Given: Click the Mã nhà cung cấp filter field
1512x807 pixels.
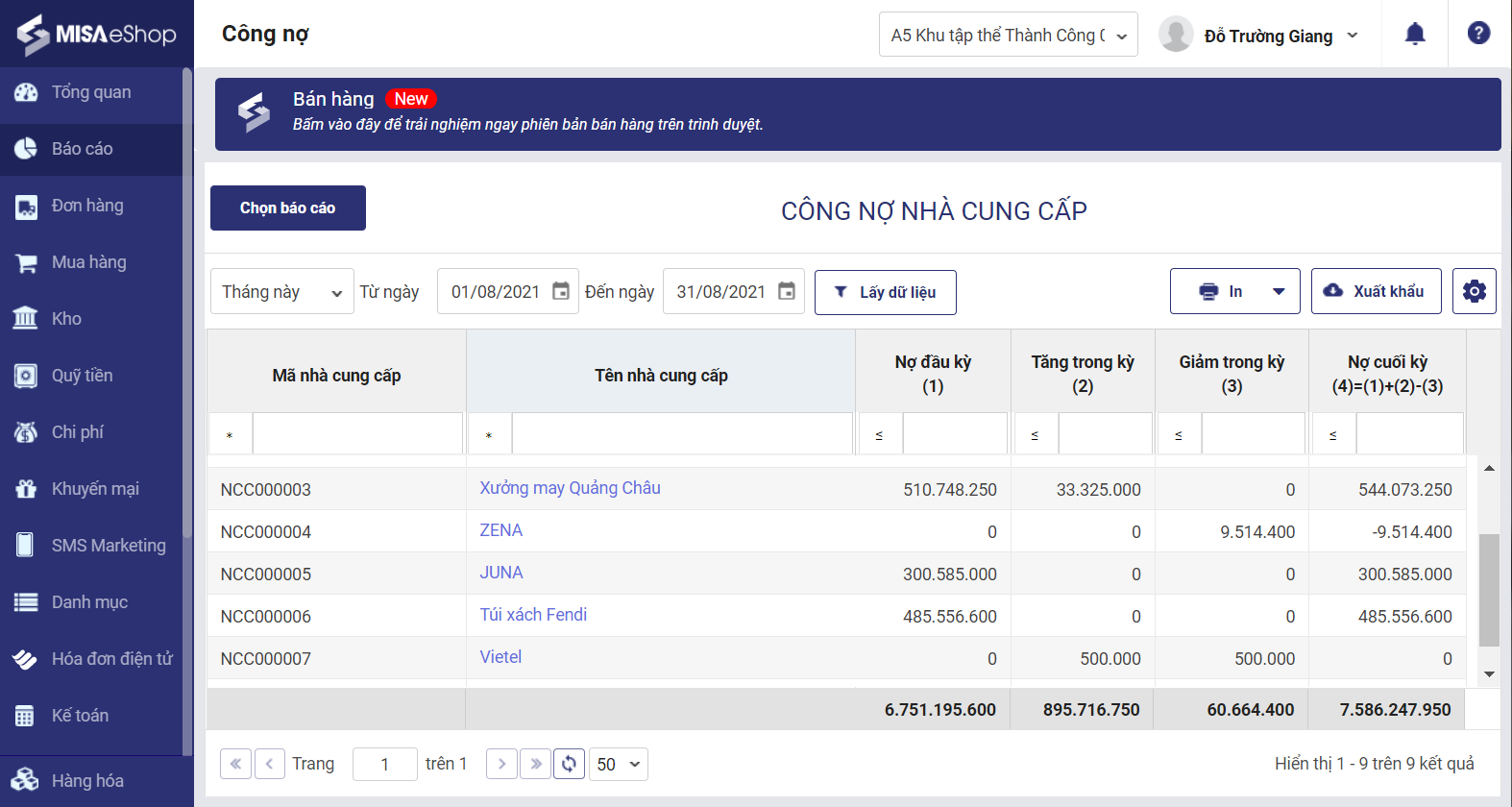Looking at the screenshot, I should (357, 434).
